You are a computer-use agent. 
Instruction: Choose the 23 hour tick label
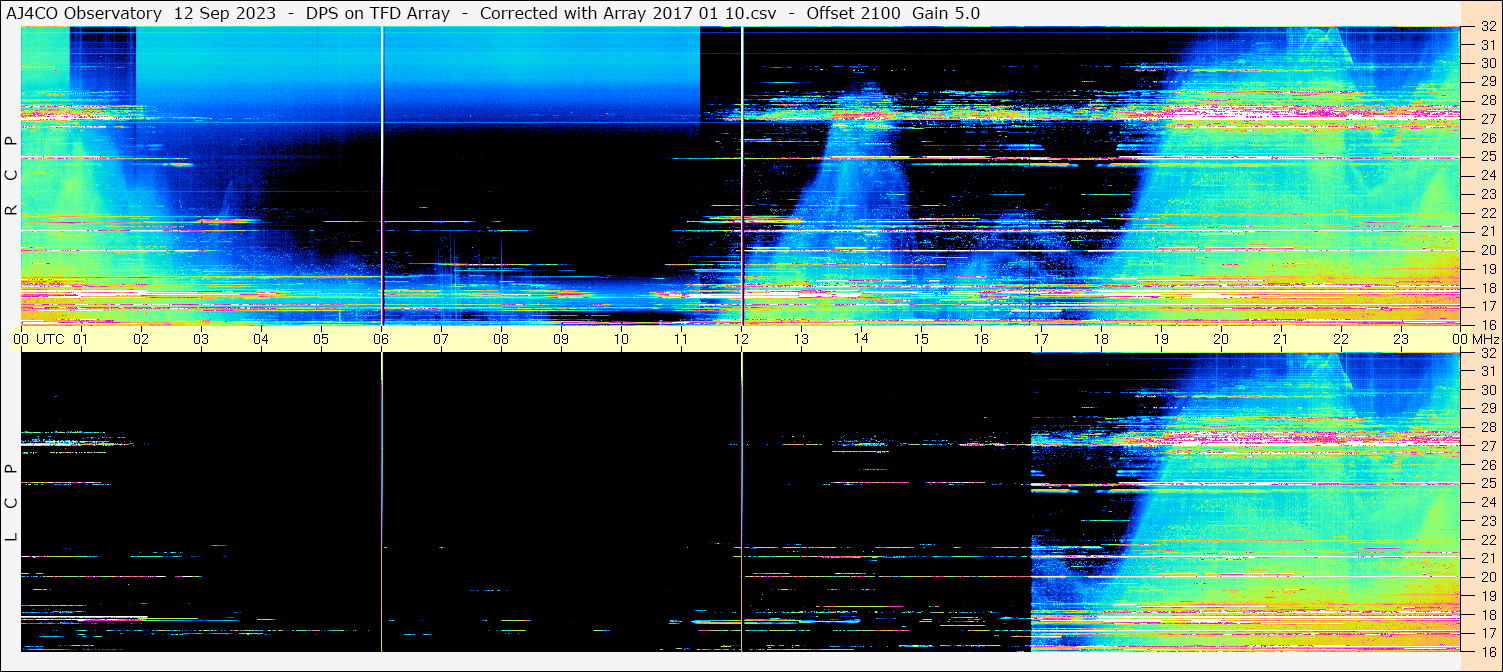click(1401, 339)
